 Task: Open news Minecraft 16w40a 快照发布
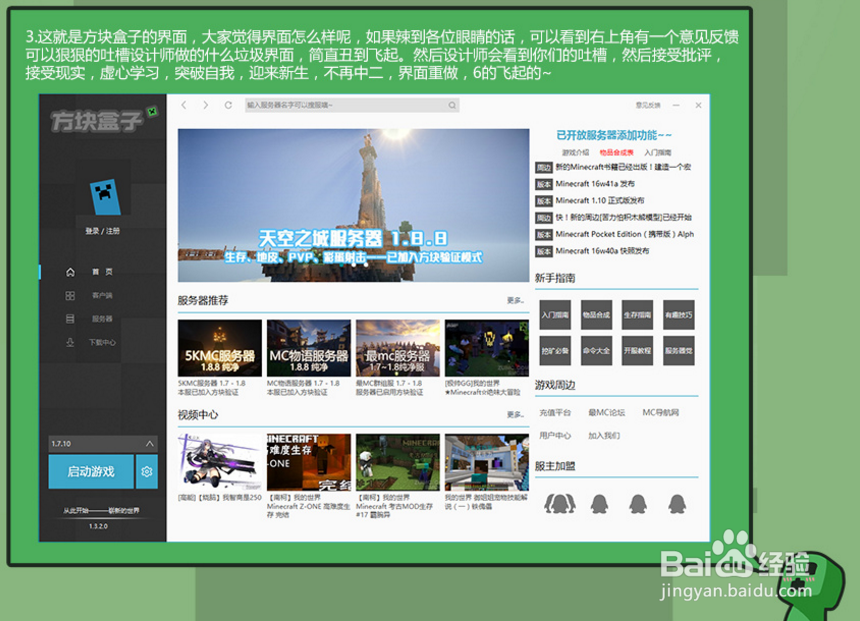602,251
